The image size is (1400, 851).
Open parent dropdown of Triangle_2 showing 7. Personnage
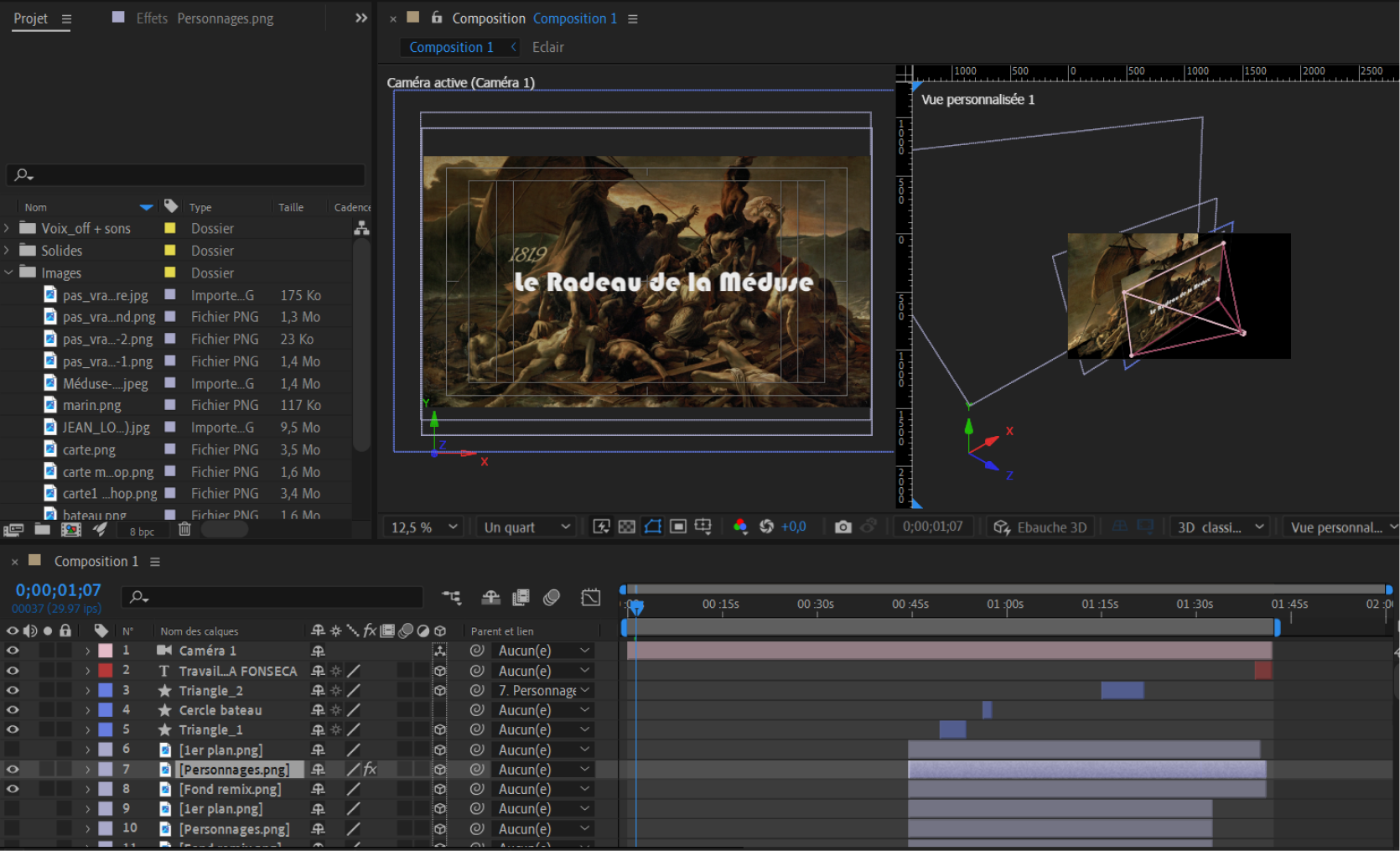[543, 690]
